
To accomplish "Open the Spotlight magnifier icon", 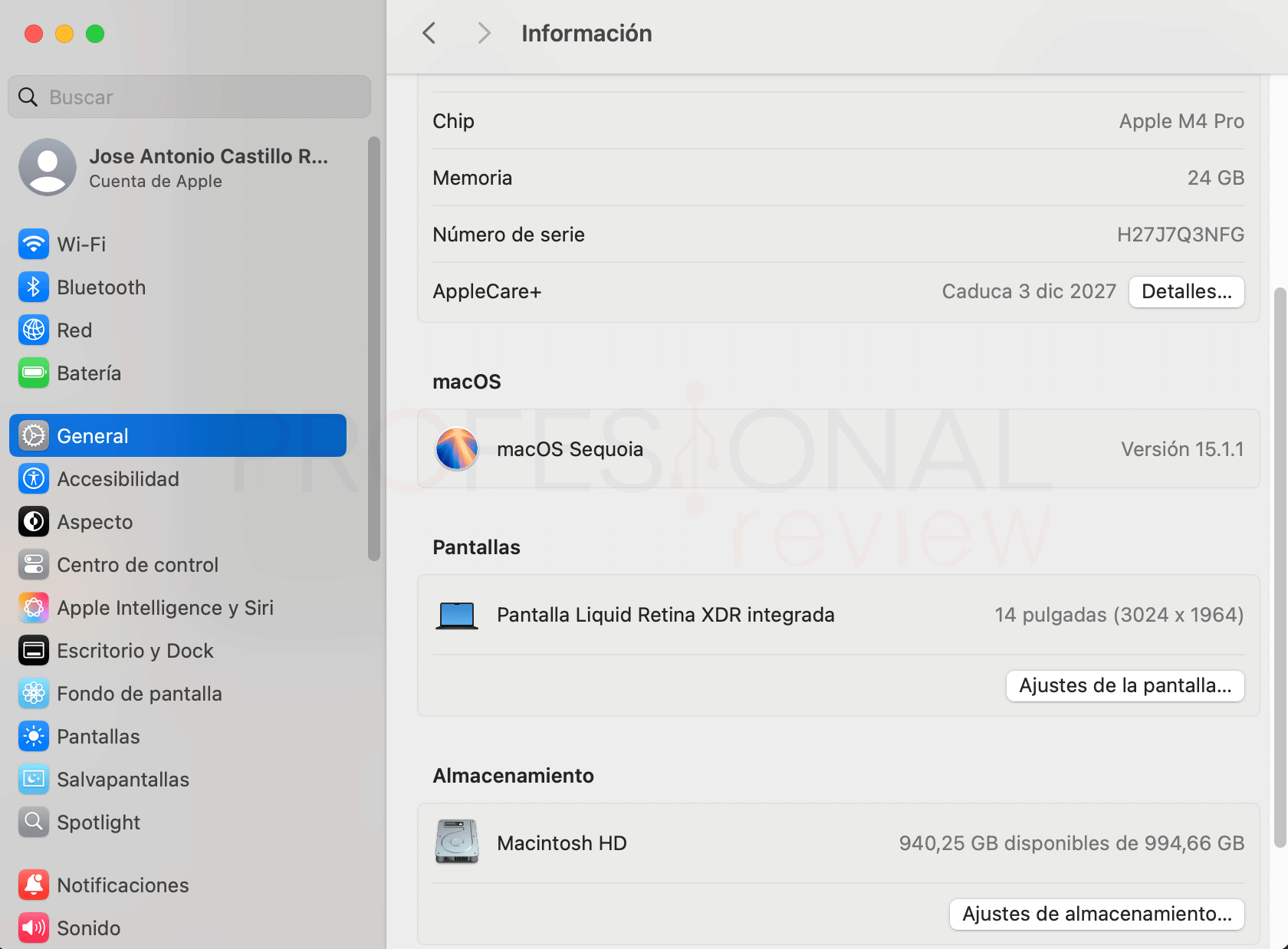I will (34, 823).
